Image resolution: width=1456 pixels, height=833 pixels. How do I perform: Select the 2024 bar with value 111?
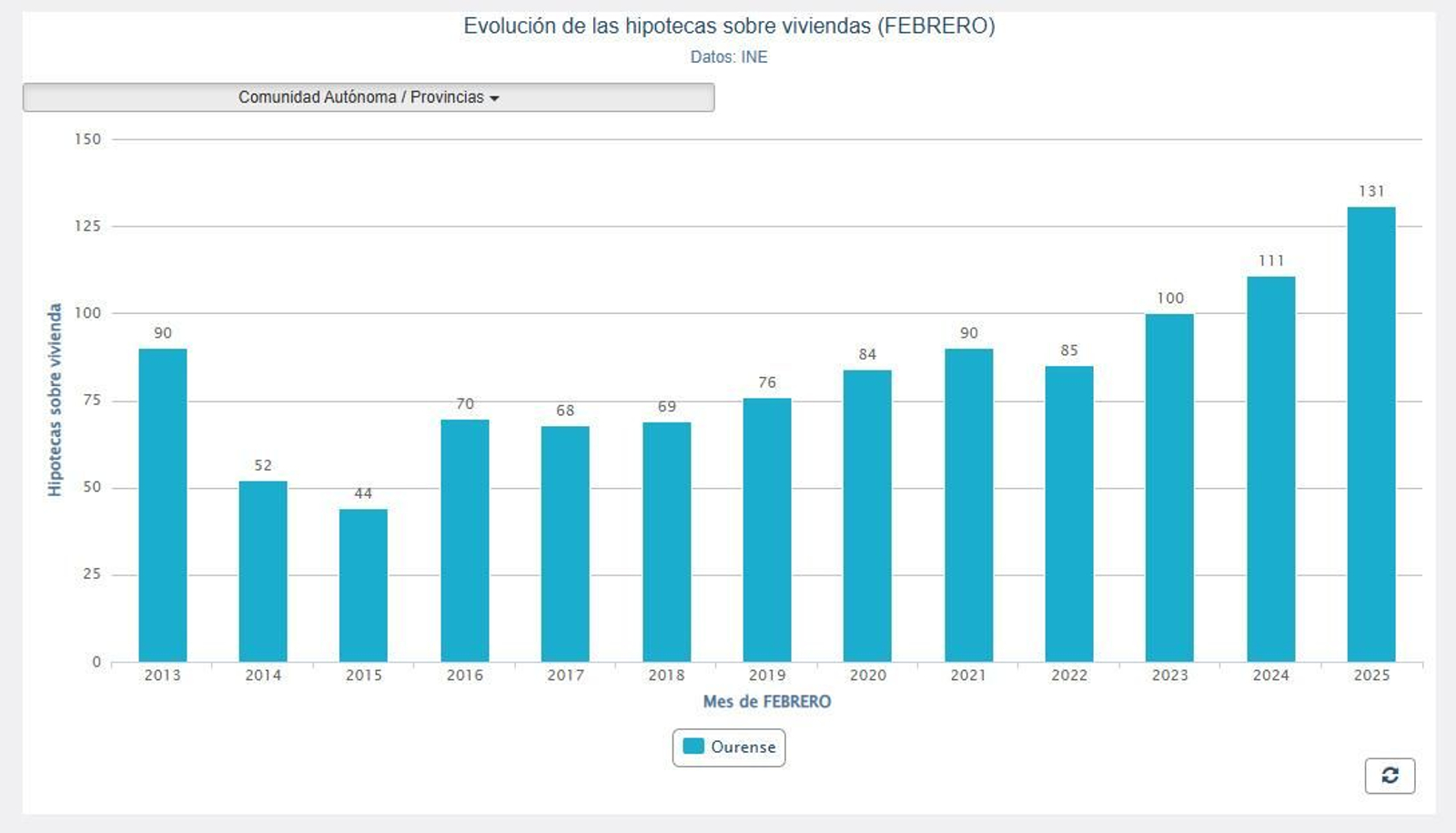click(1270, 469)
